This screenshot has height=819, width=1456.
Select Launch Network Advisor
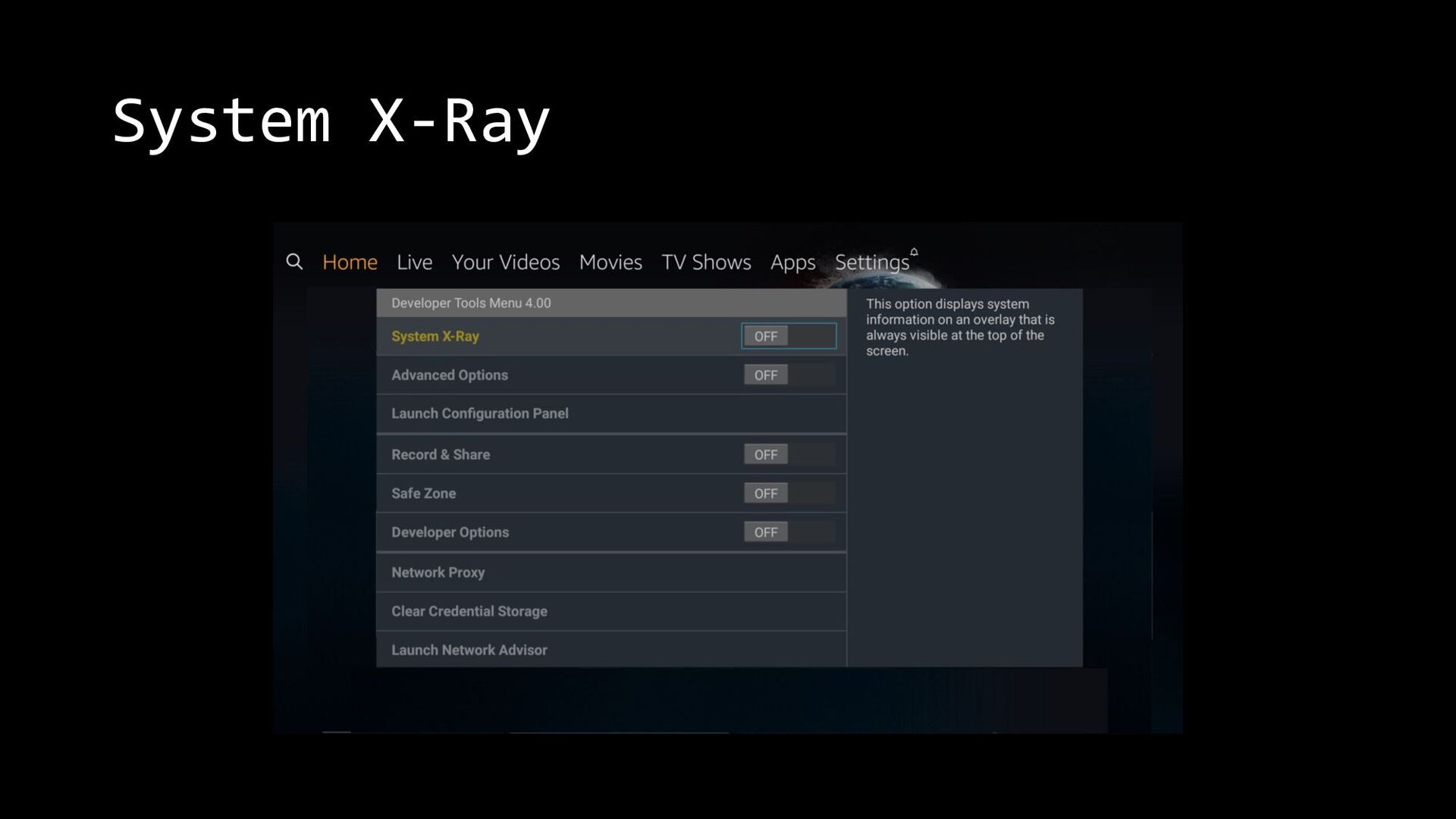point(611,650)
